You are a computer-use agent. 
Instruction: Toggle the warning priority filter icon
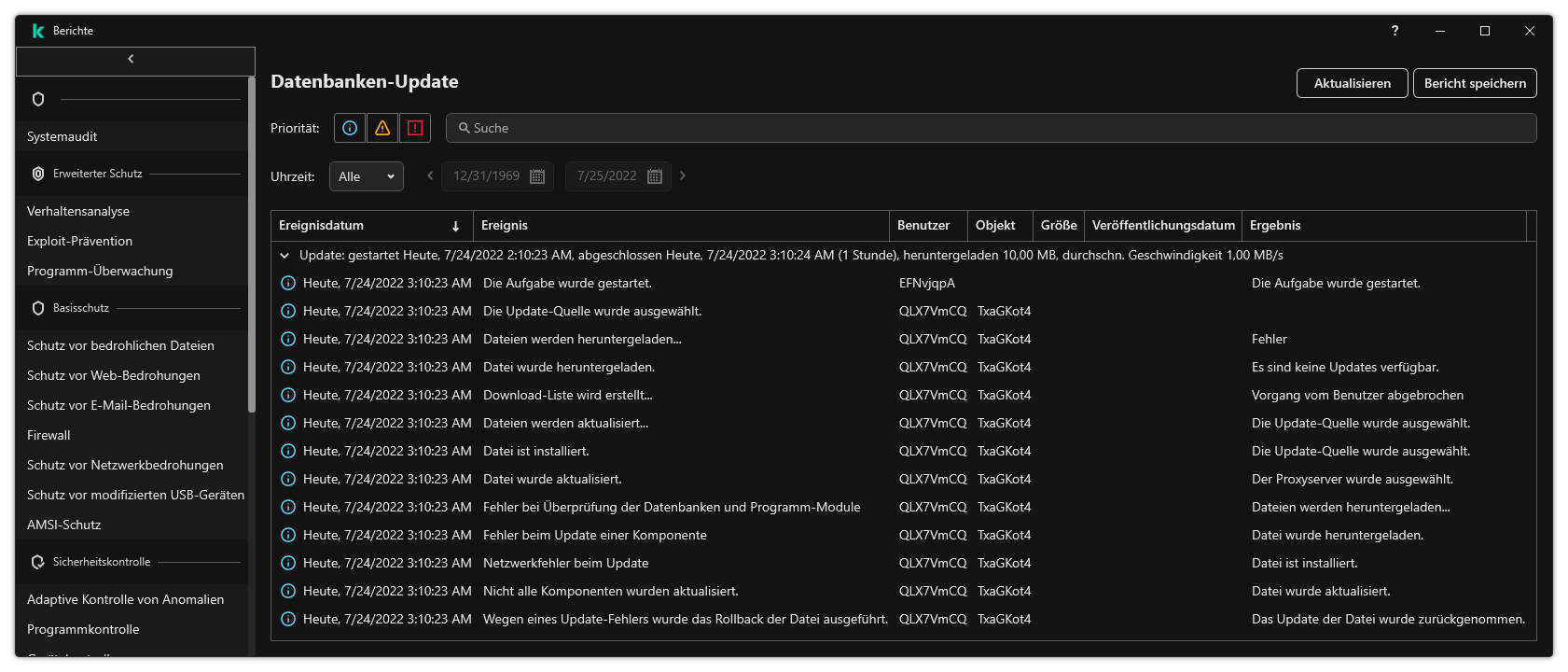click(382, 128)
